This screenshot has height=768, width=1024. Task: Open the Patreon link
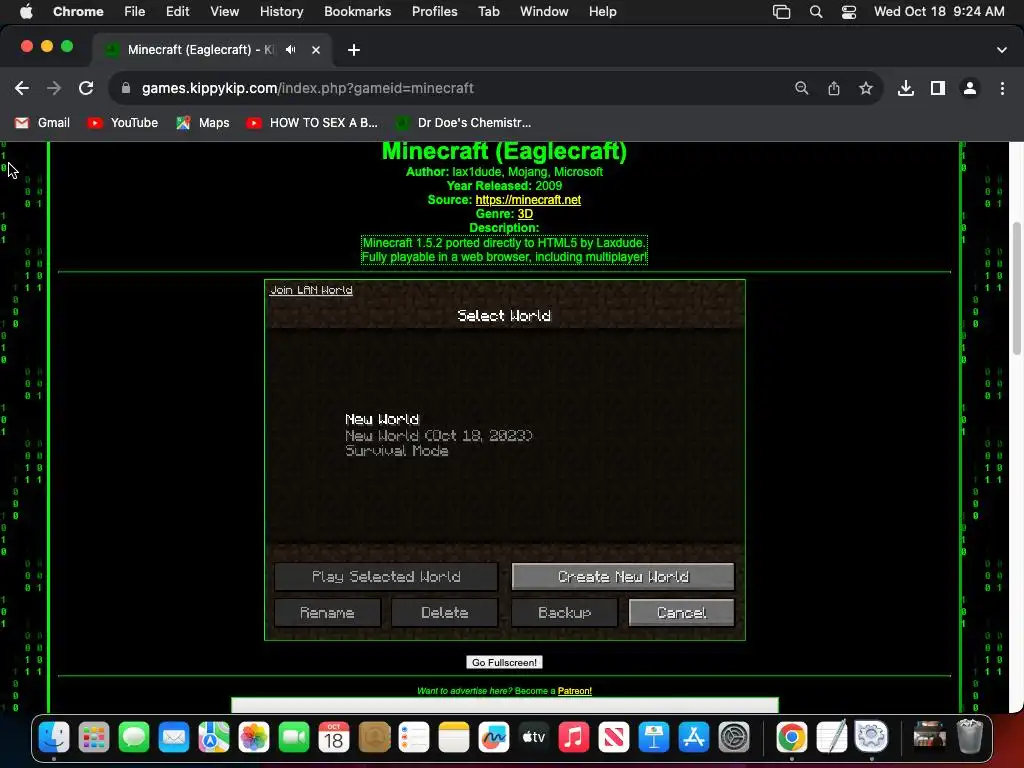[575, 691]
